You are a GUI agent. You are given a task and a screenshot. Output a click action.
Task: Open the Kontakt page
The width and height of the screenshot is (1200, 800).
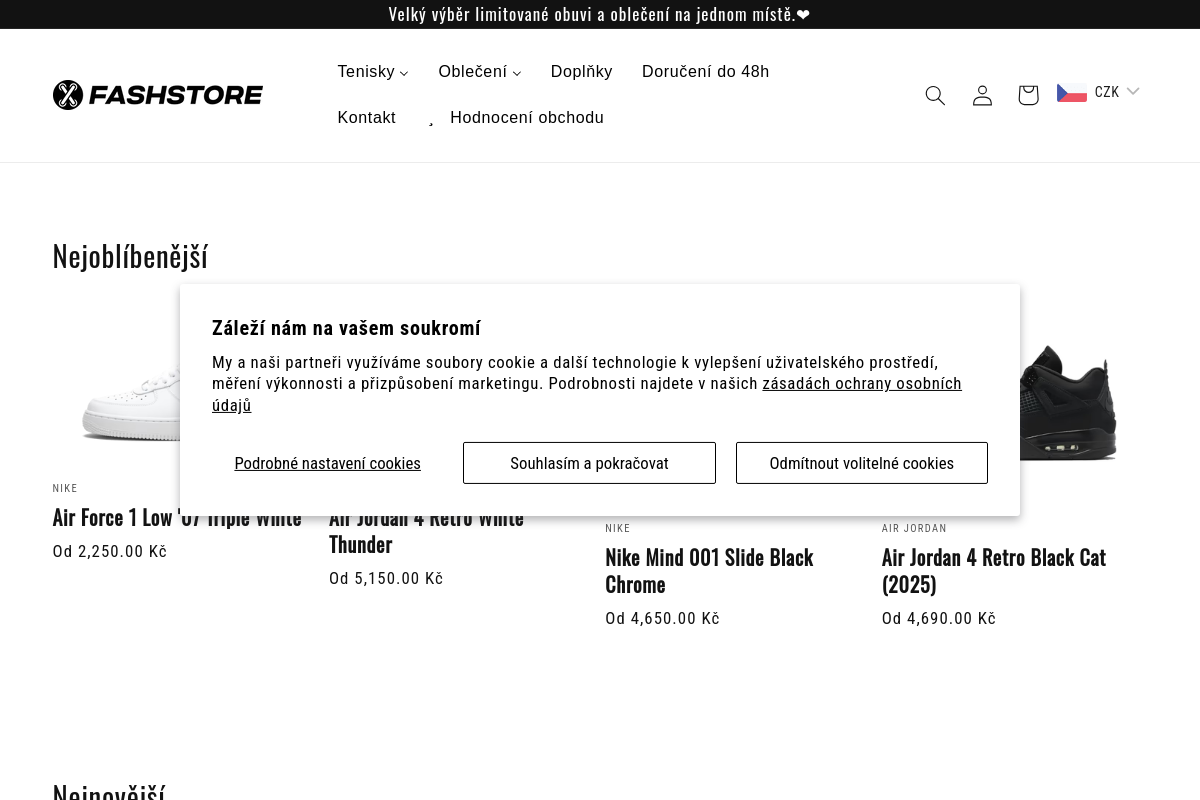(x=367, y=118)
